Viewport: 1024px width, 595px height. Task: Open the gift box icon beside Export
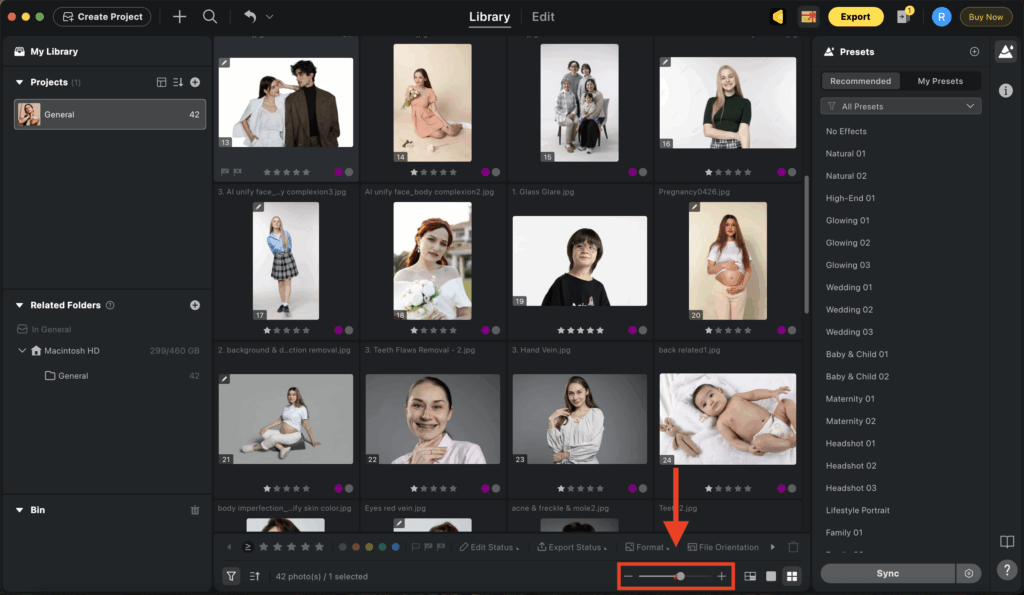point(808,17)
